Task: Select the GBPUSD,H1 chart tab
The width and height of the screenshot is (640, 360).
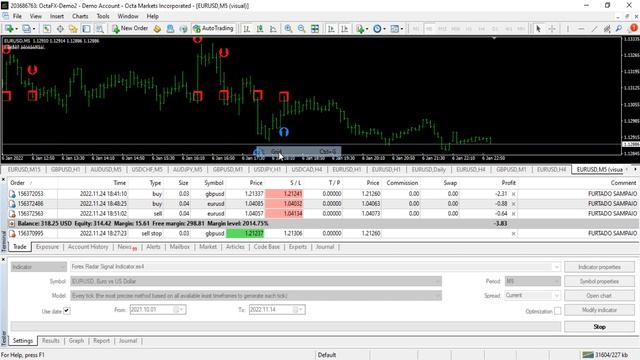Action: (65, 169)
